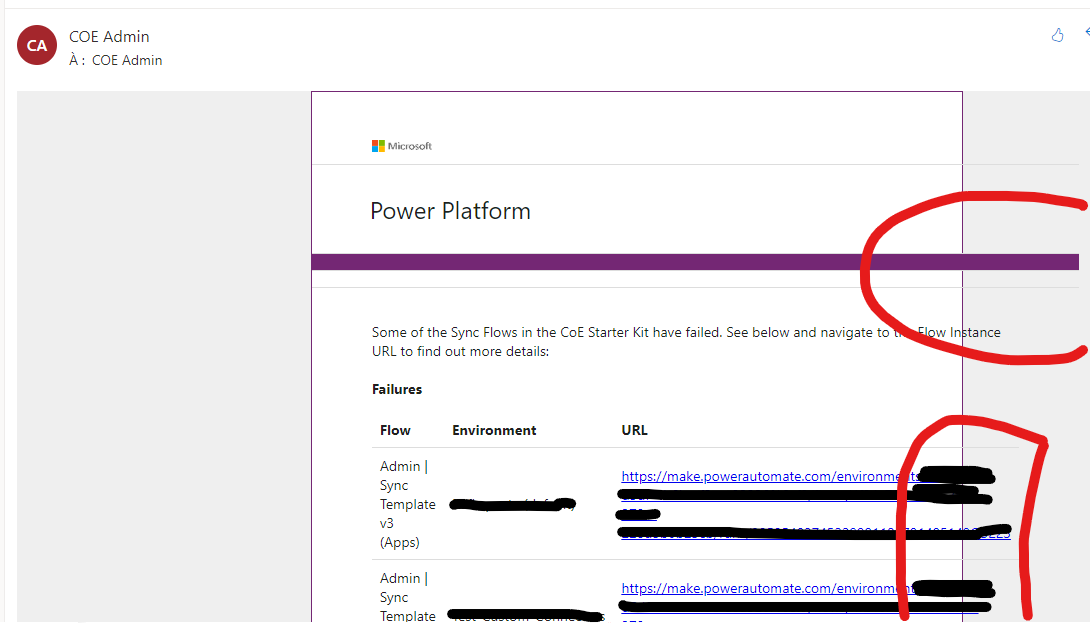
Task: Open the sender name COE Admin
Action: pyautogui.click(x=109, y=36)
